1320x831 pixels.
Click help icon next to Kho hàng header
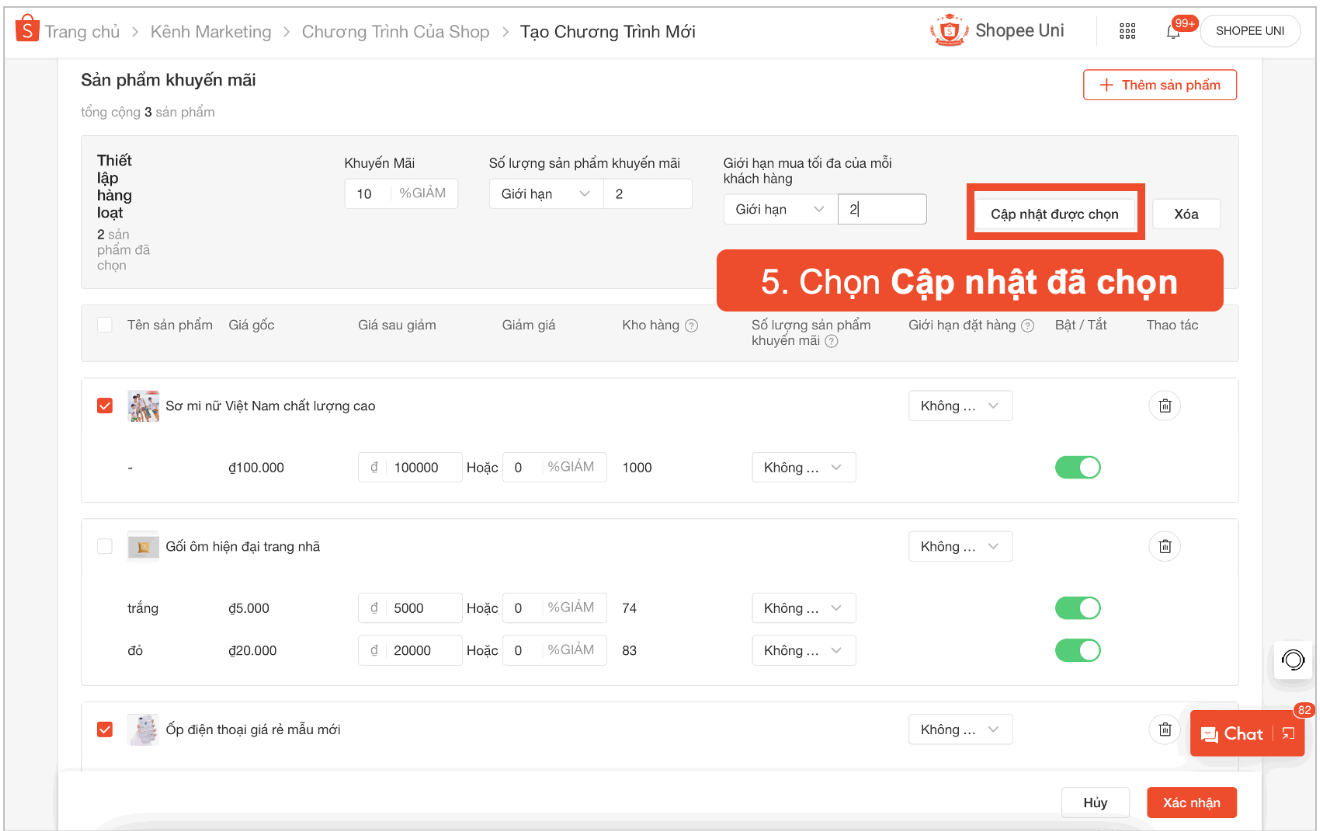(x=690, y=325)
